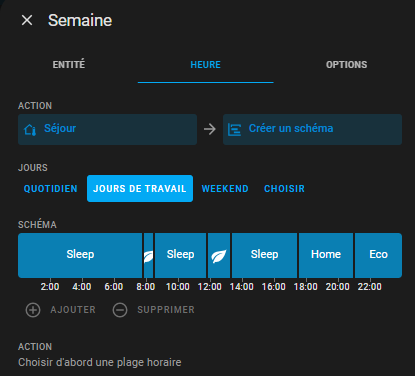Click the plus circle icon for Ajouter
415x376 pixels.
tap(33, 310)
